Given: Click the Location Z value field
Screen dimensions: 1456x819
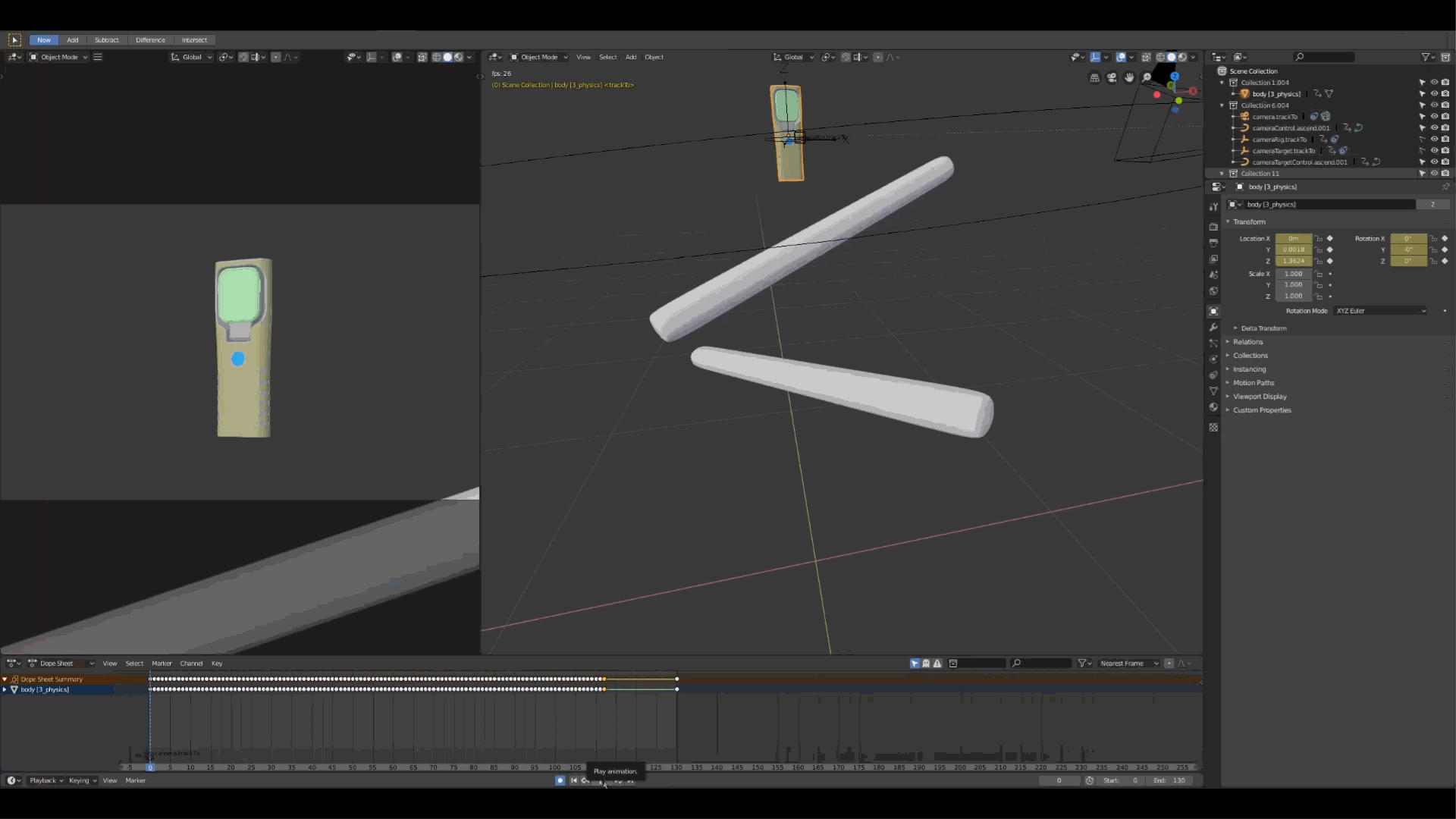Looking at the screenshot, I should 1293,261.
